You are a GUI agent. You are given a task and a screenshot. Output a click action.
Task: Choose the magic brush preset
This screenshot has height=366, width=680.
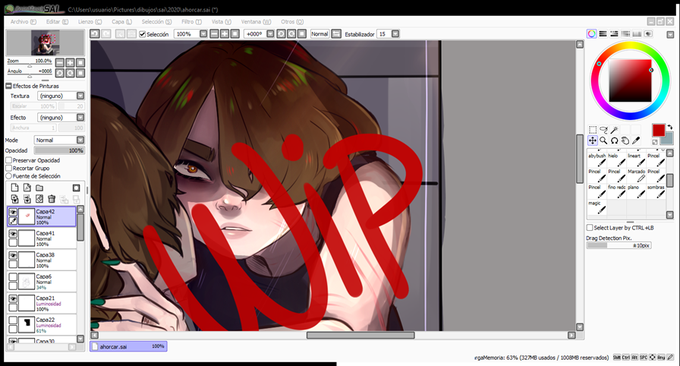click(x=597, y=207)
